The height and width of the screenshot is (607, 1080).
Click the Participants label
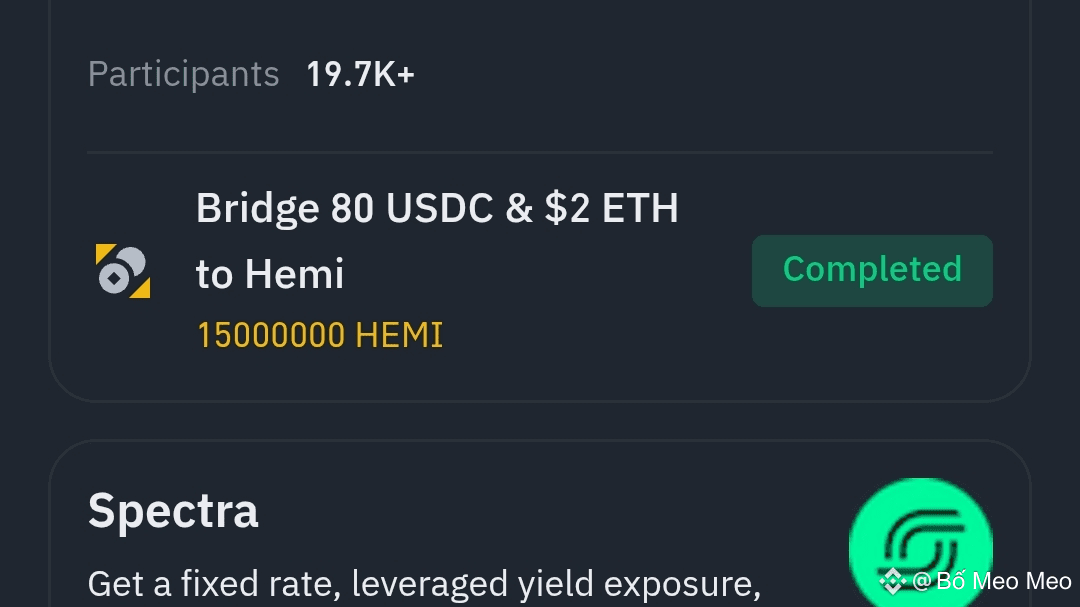[183, 74]
